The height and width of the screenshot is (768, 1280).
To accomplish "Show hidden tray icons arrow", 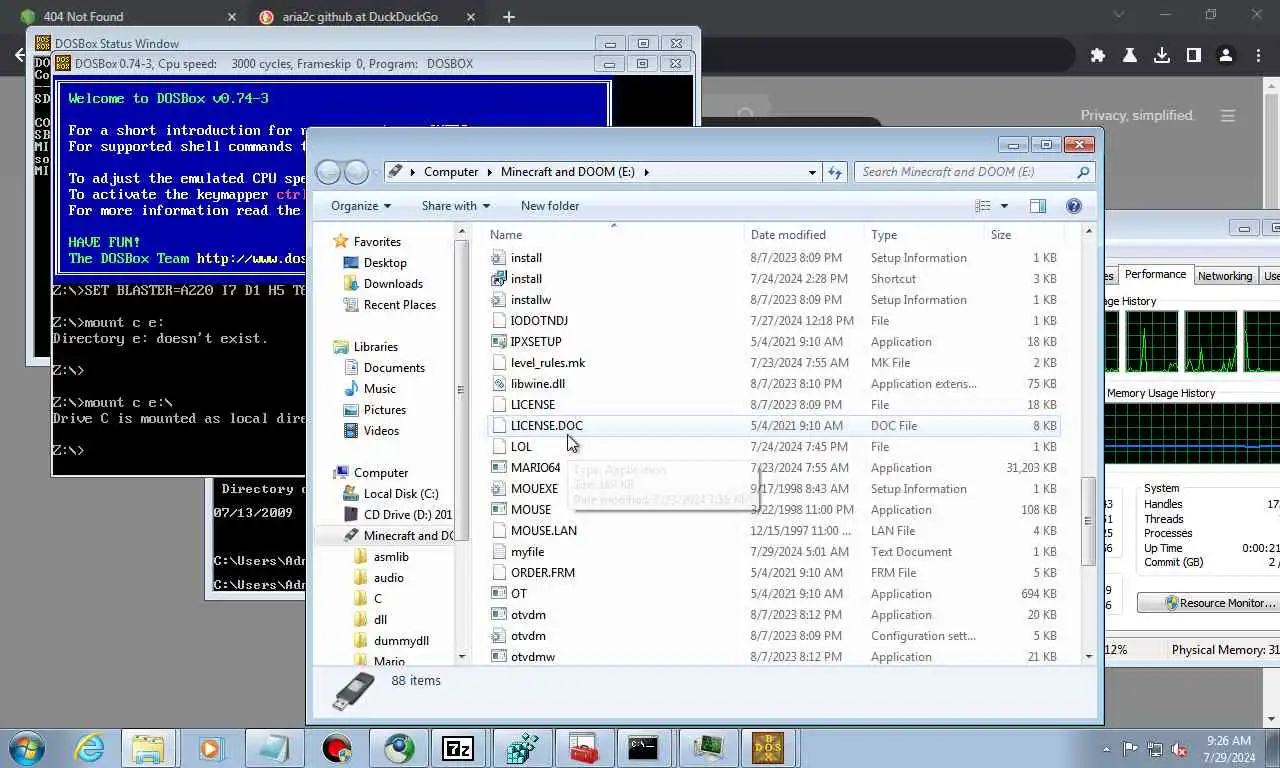I will [1107, 748].
